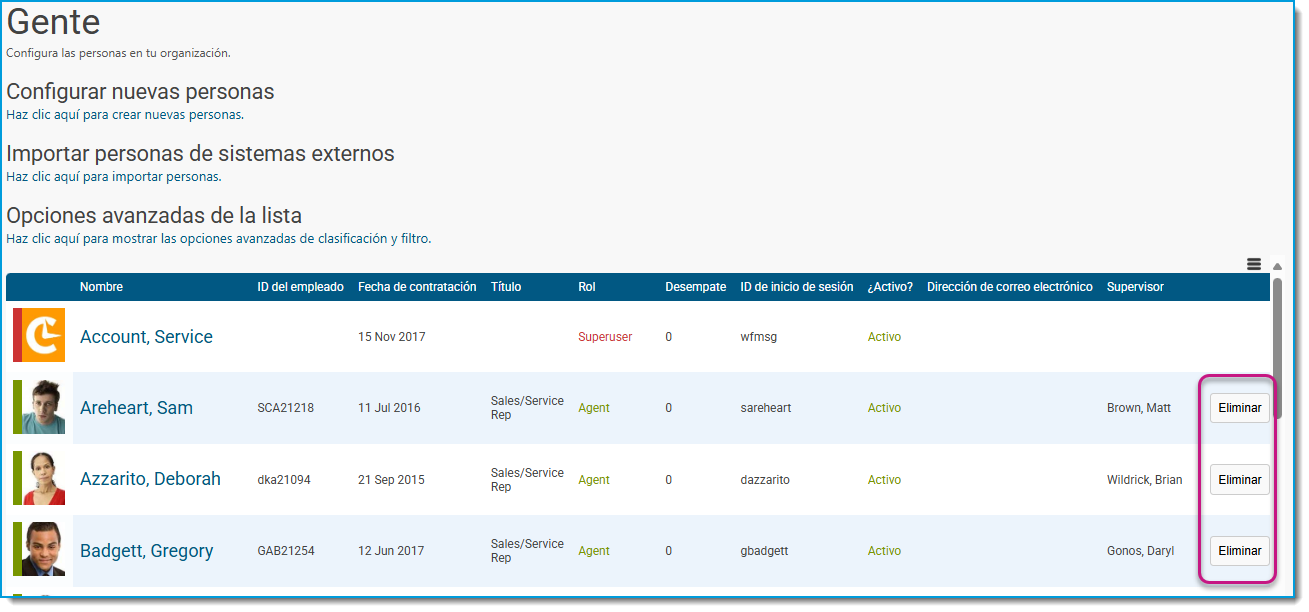Click Opciones avanzadas de la lista heading
This screenshot has width=1309, height=612.
point(154,216)
